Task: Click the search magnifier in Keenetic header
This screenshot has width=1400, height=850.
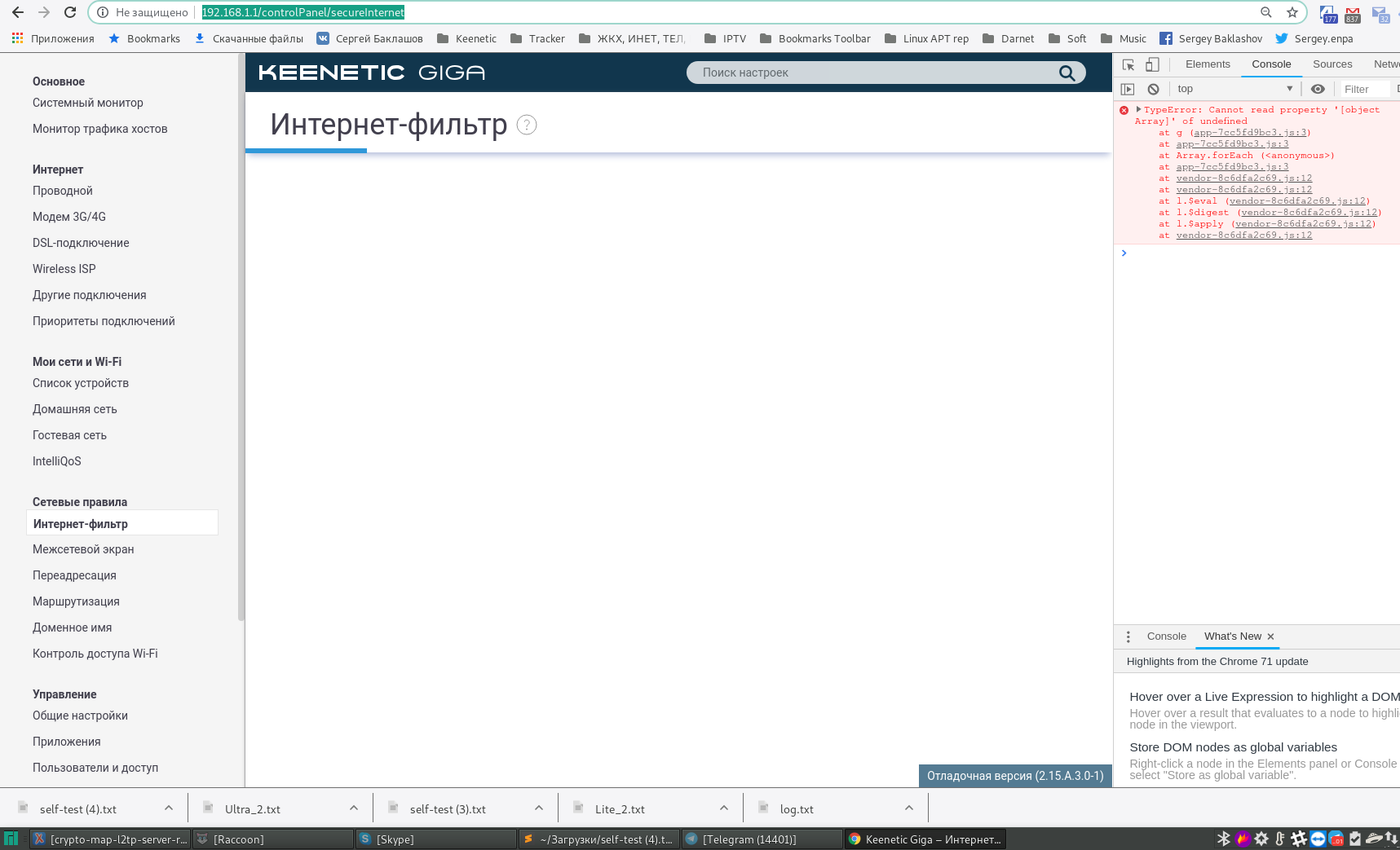Action: point(1067,73)
